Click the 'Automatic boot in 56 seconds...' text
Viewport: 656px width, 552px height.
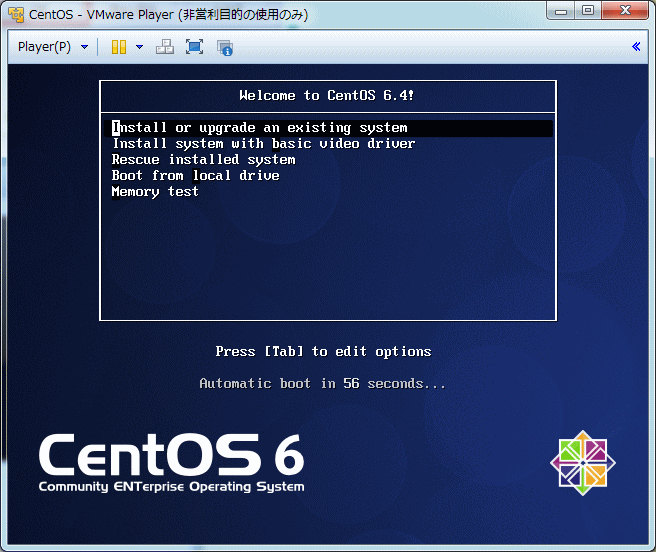323,383
